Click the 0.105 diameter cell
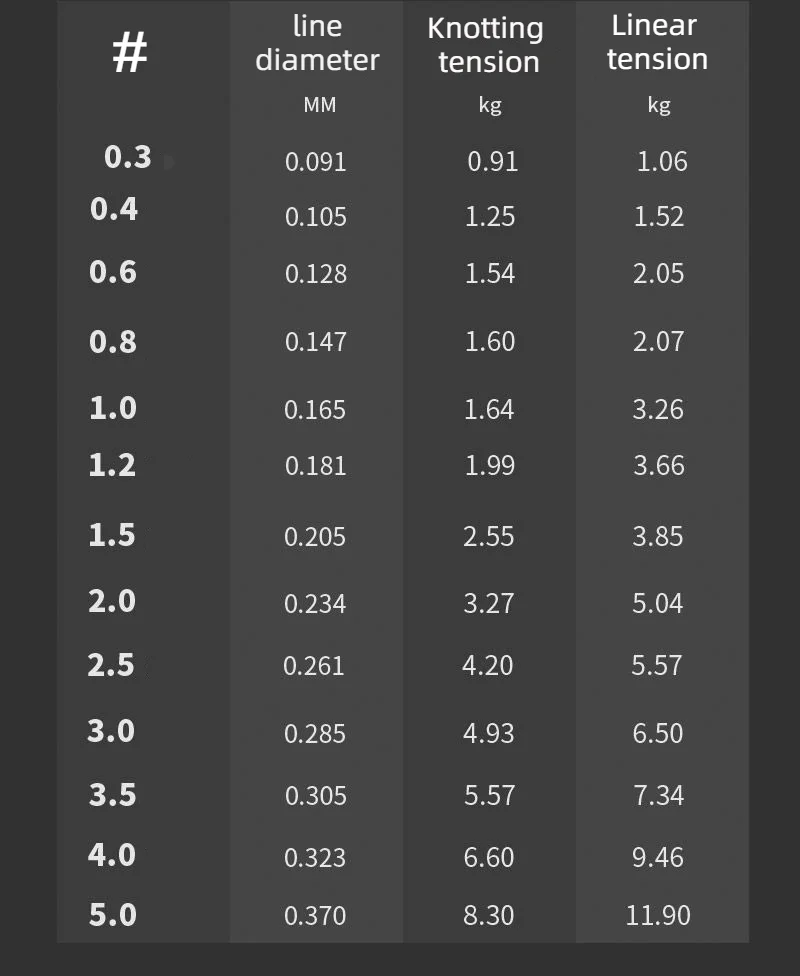 point(316,217)
